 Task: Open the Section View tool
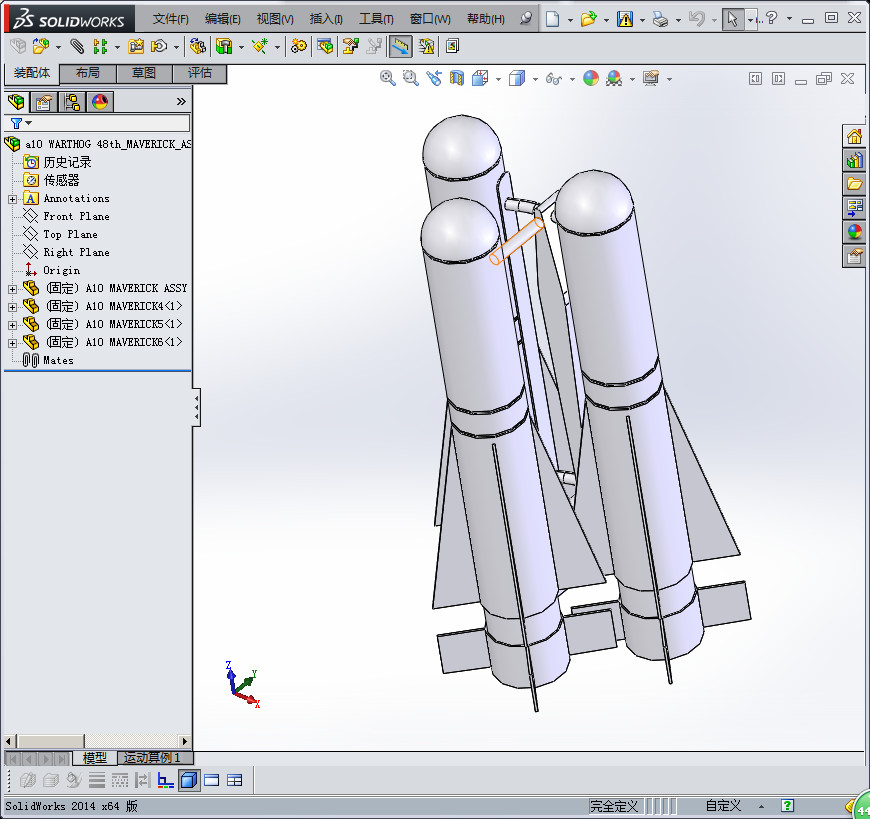click(457, 78)
